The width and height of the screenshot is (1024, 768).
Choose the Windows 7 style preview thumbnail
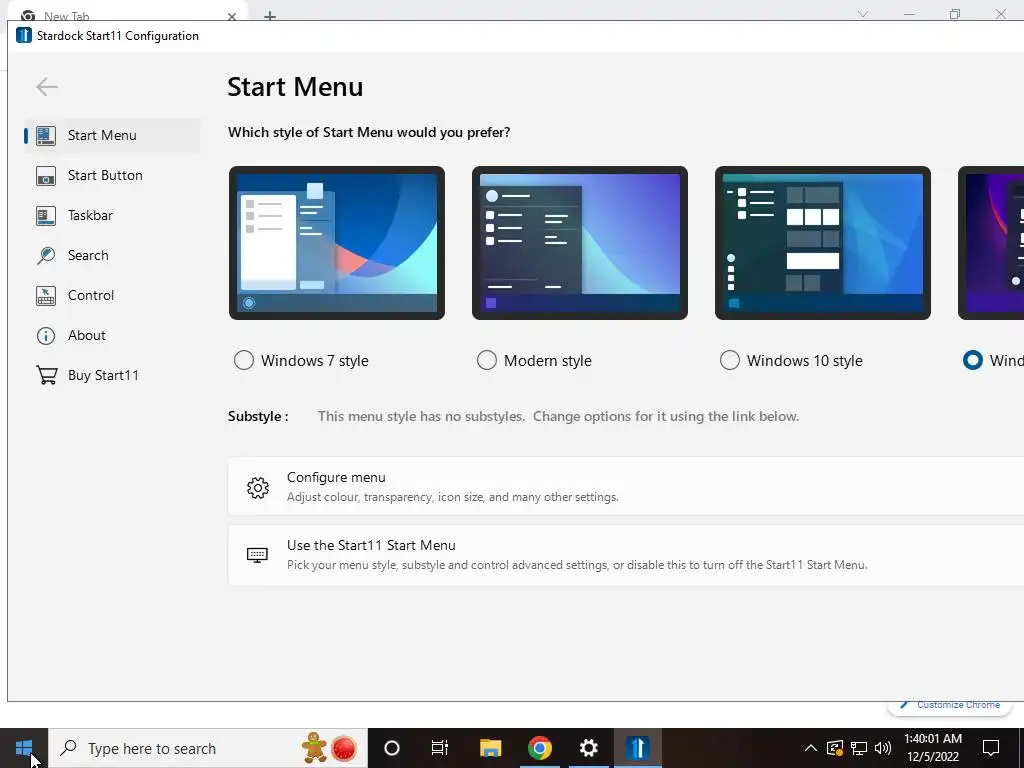click(x=337, y=243)
